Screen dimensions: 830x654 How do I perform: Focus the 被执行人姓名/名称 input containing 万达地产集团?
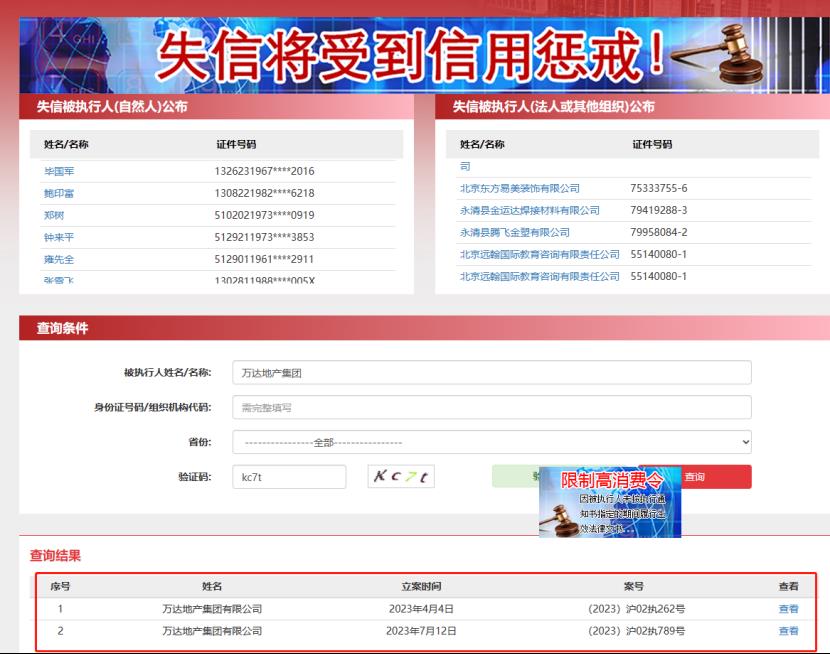click(492, 373)
